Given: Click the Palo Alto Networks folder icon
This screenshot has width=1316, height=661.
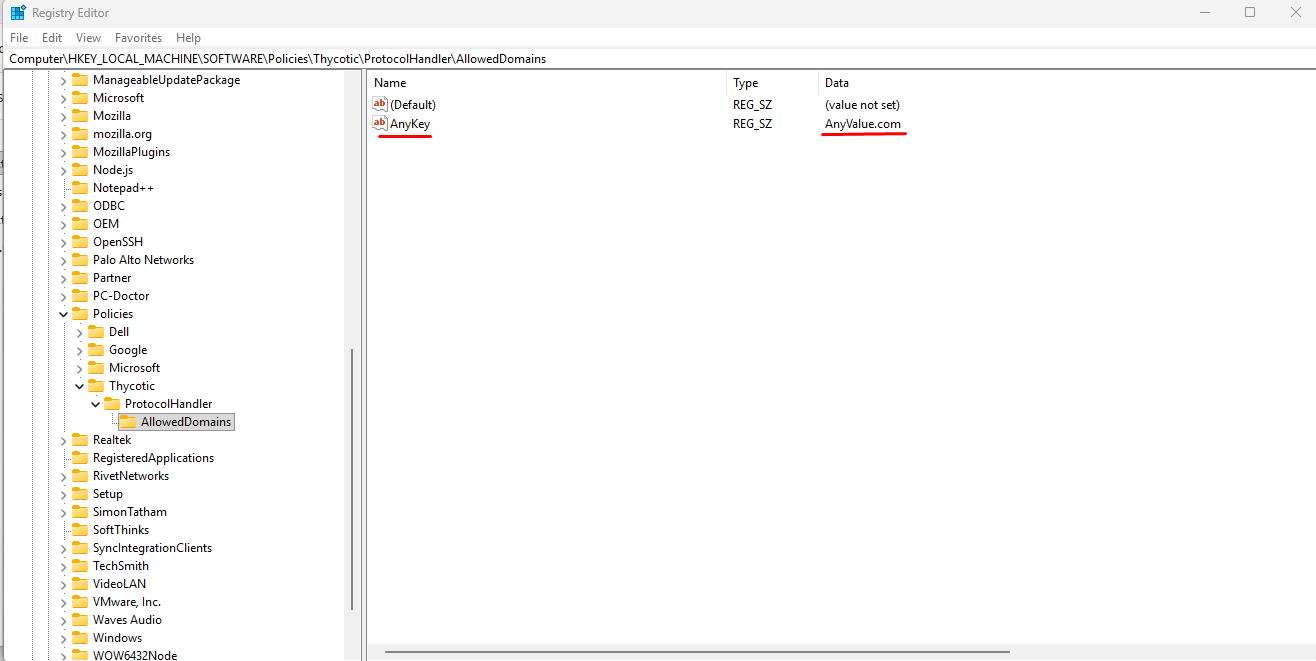Looking at the screenshot, I should click(x=80, y=260).
